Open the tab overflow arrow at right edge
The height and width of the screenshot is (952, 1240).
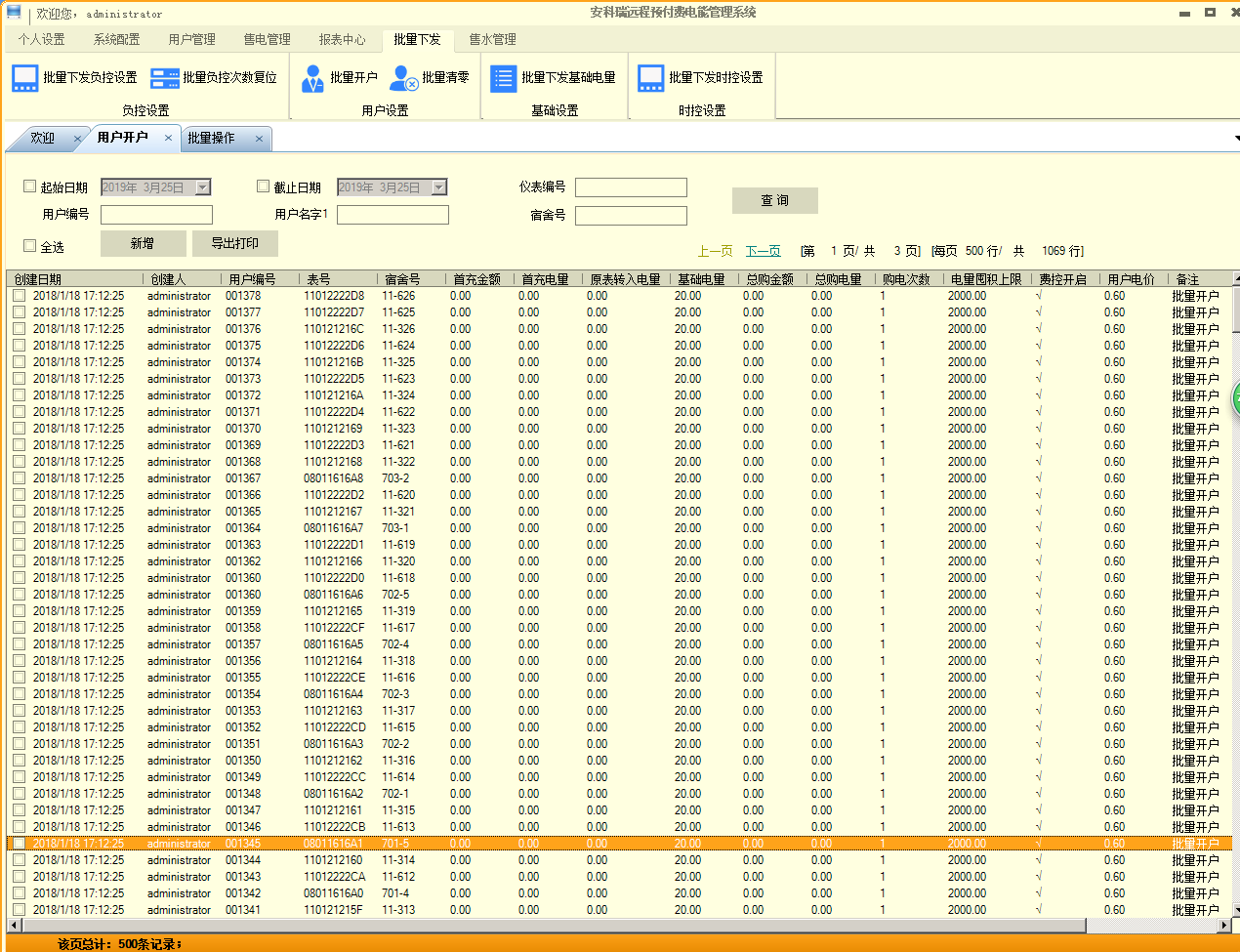(1236, 139)
